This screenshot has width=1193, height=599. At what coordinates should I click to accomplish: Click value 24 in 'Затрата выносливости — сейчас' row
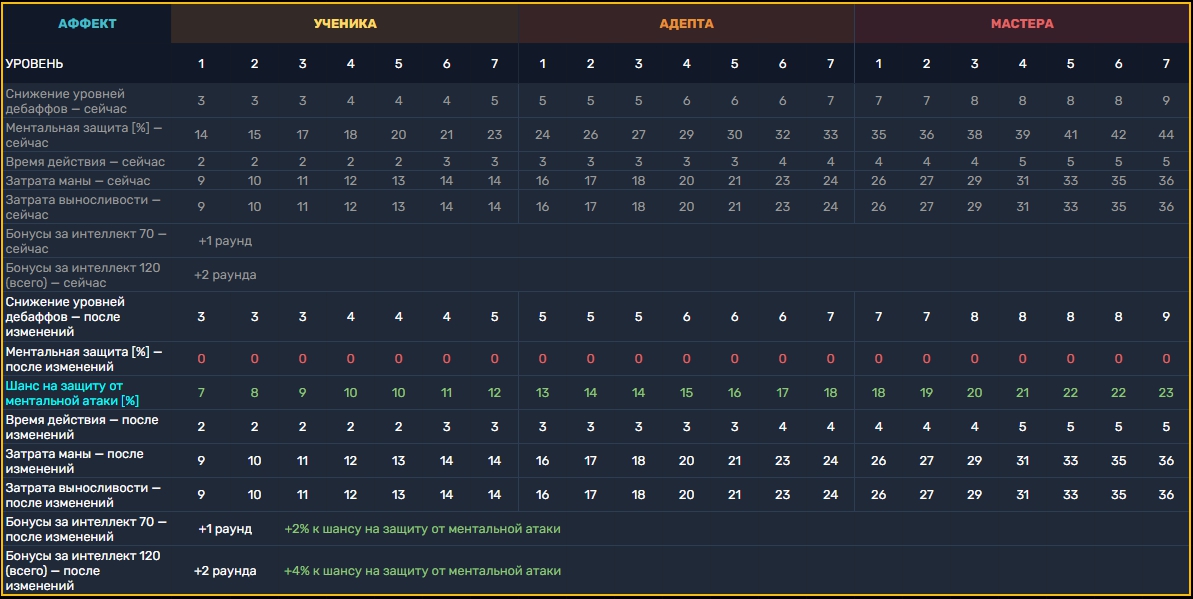831,207
